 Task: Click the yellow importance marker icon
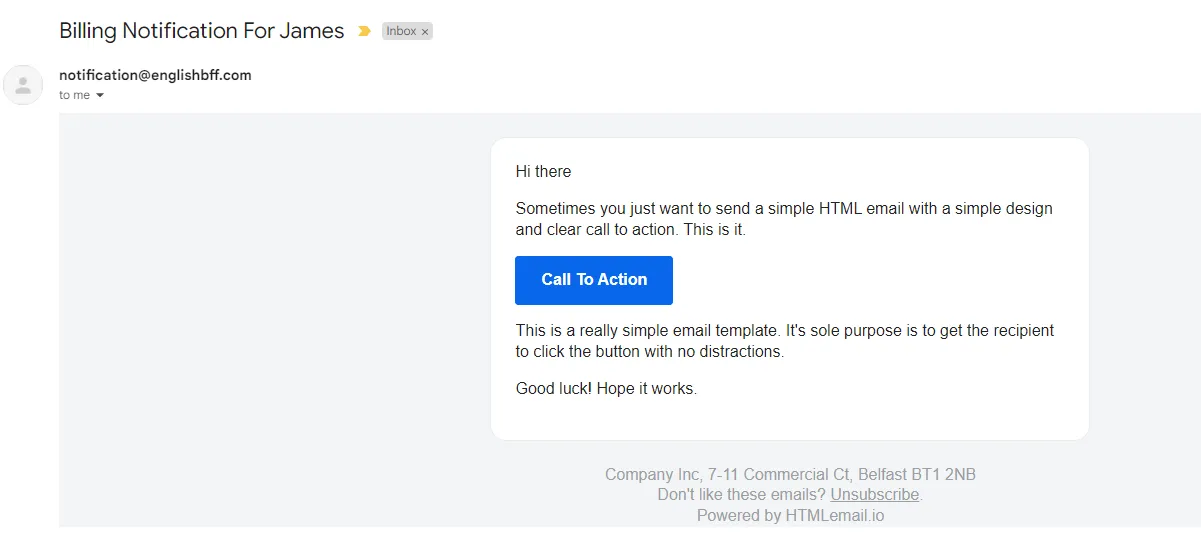click(365, 31)
